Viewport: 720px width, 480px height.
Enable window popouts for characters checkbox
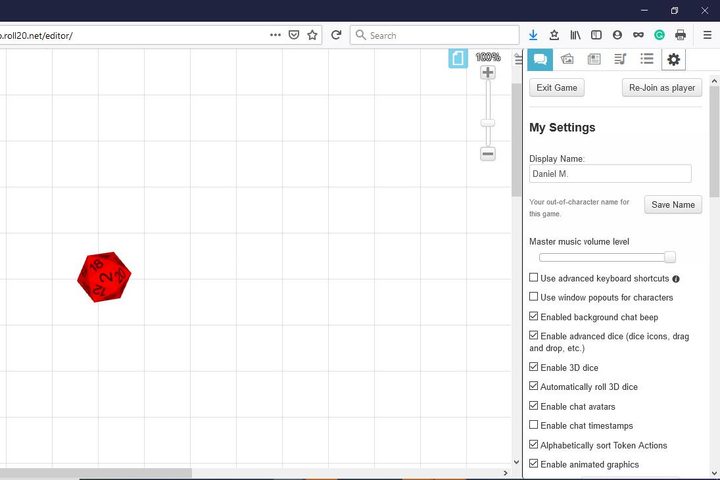(x=534, y=297)
